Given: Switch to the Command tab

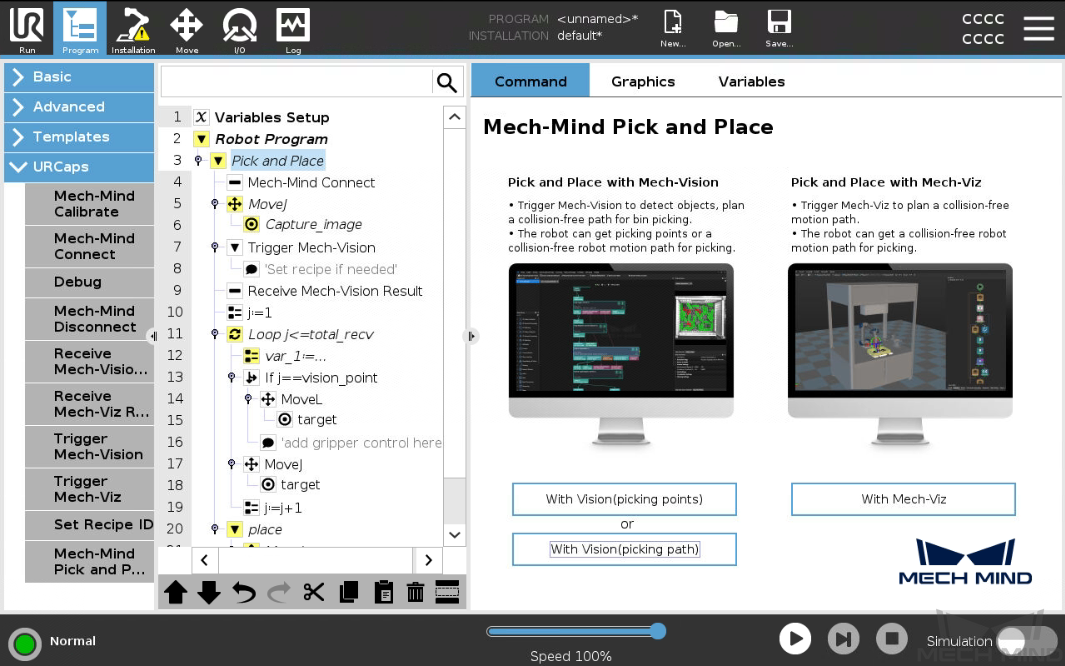Looking at the screenshot, I should (530, 81).
